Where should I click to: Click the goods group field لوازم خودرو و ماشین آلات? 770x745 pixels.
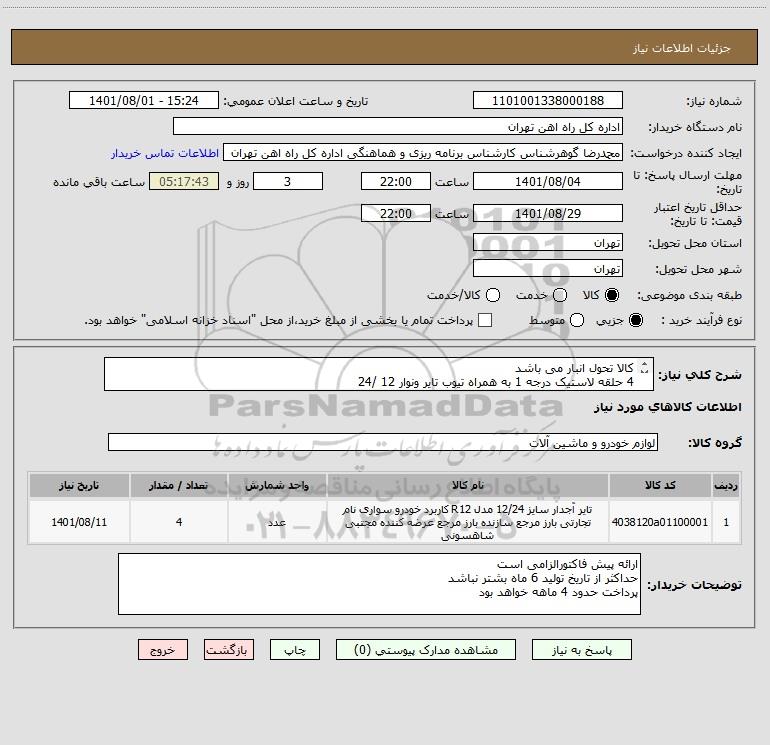coord(383,442)
